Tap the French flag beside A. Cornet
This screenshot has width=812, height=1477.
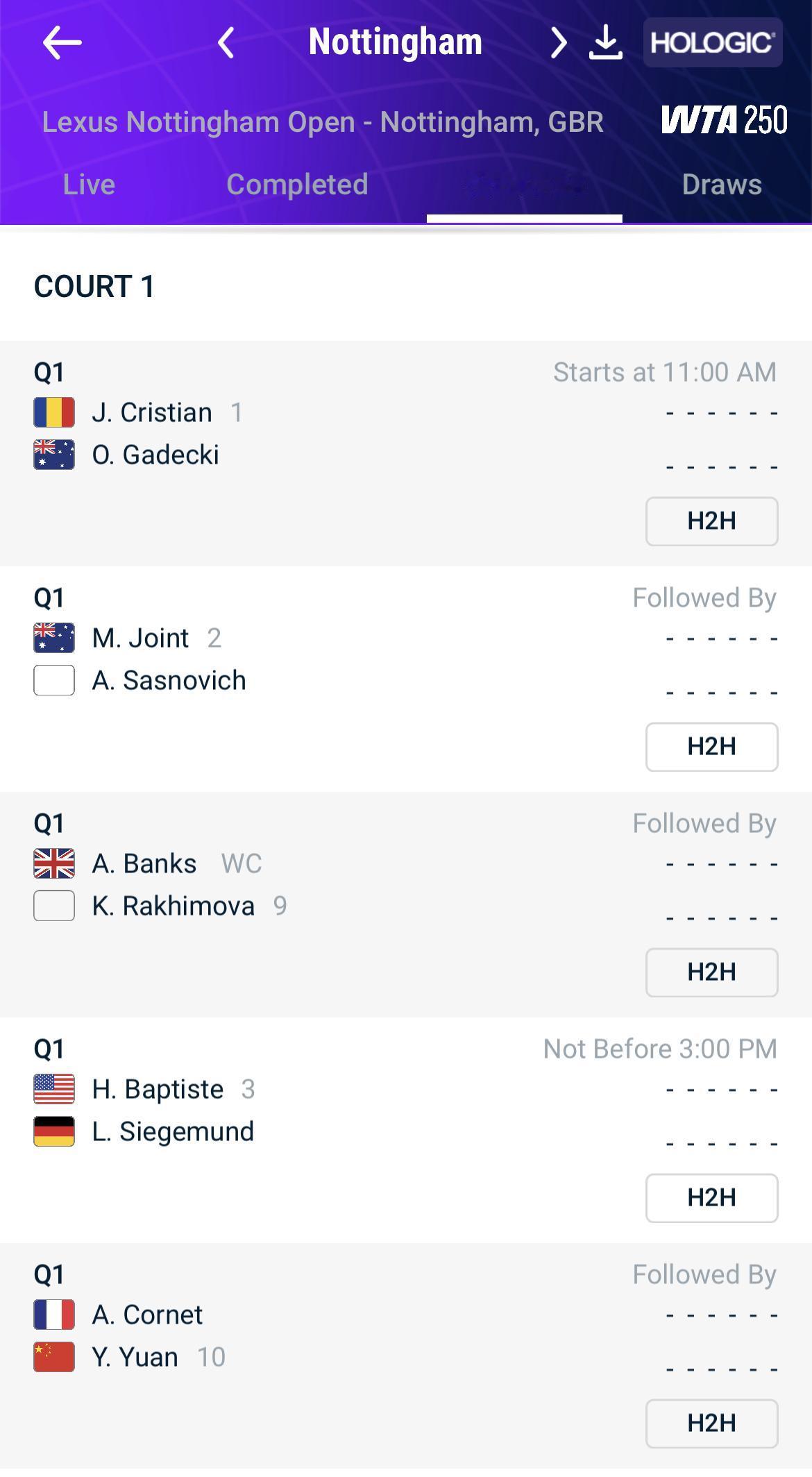pyautogui.click(x=54, y=1315)
